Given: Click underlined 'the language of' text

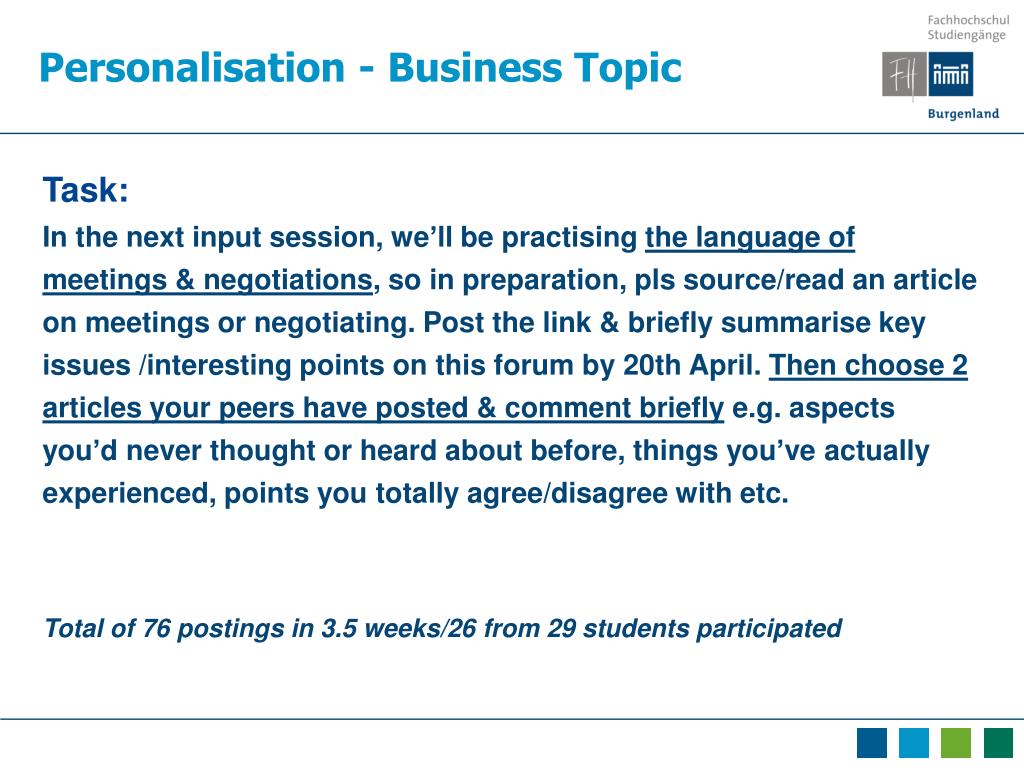Looking at the screenshot, I should (x=750, y=238).
